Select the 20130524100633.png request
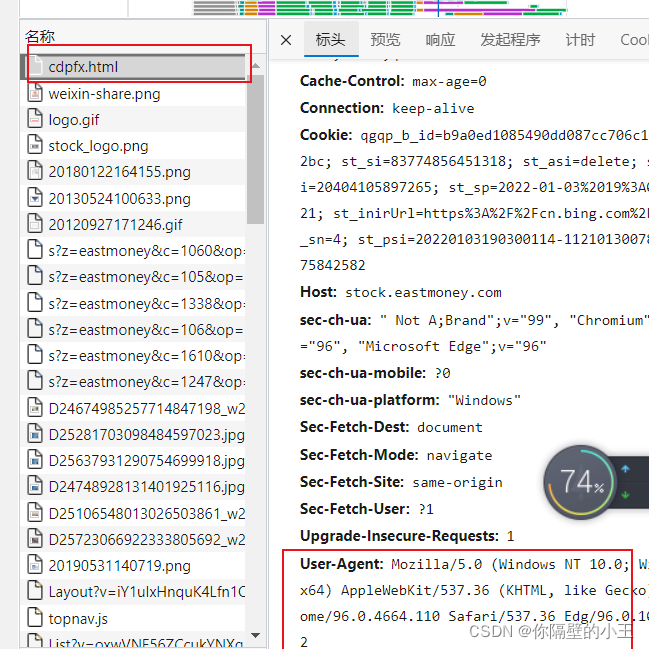This screenshot has width=649, height=649. pos(133,198)
